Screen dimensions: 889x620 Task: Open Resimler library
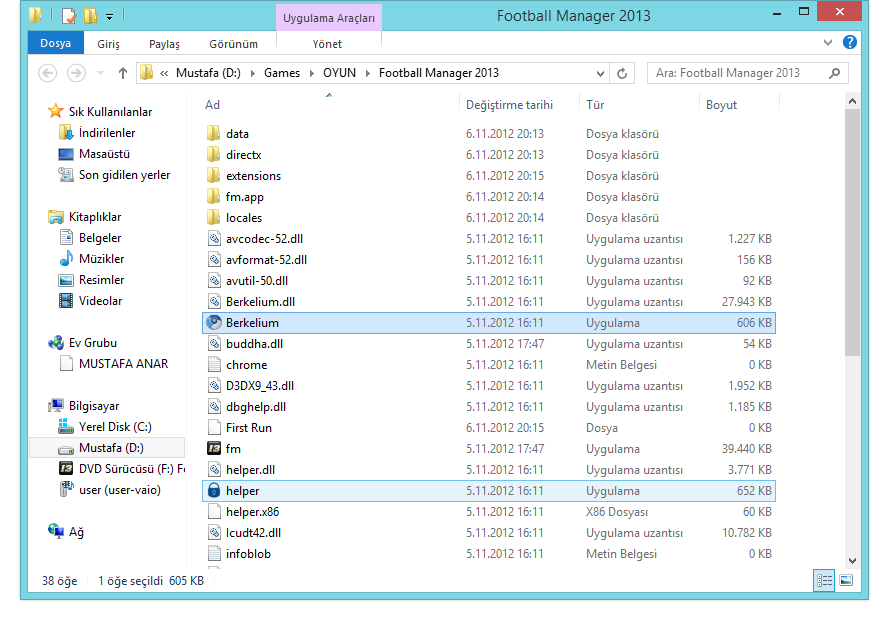pyautogui.click(x=101, y=279)
